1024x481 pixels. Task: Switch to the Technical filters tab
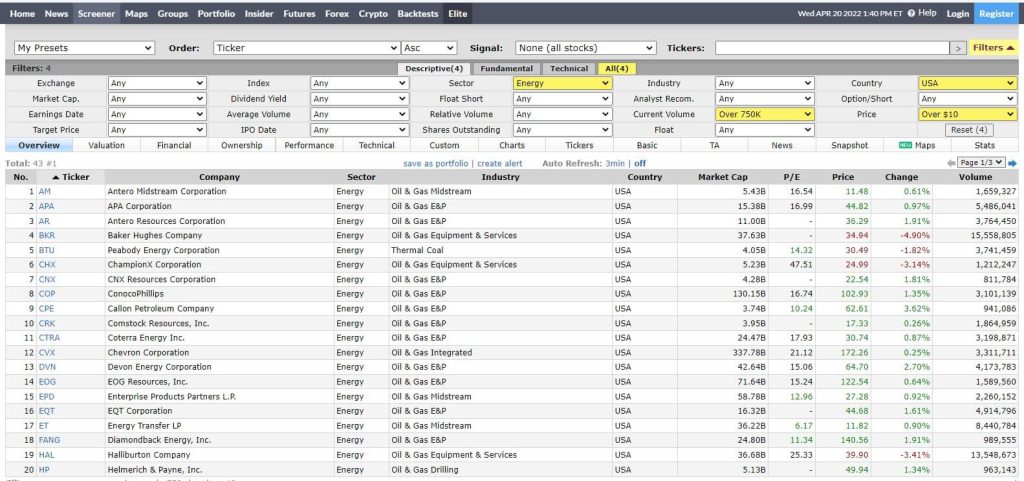[569, 69]
